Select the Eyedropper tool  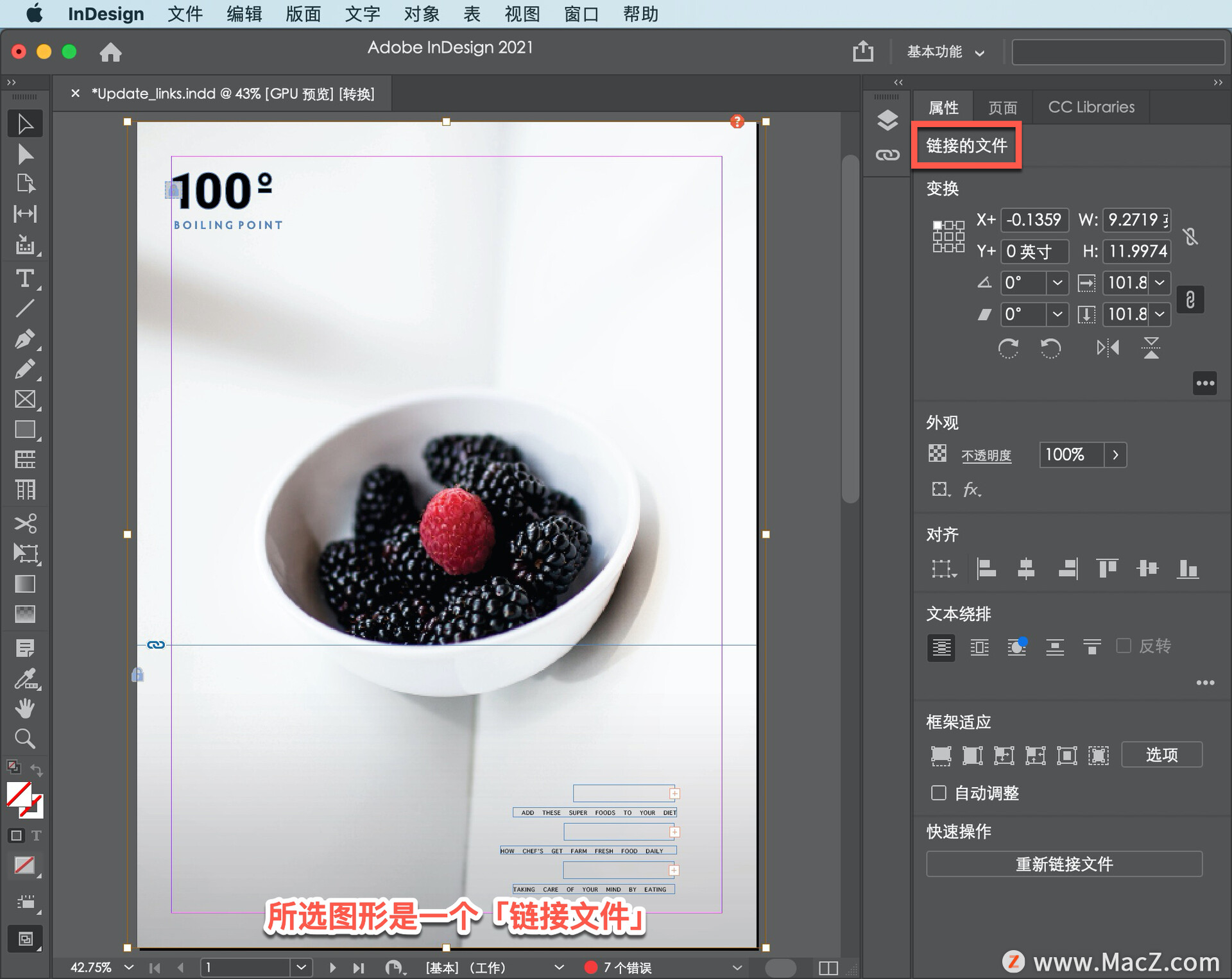[x=24, y=677]
